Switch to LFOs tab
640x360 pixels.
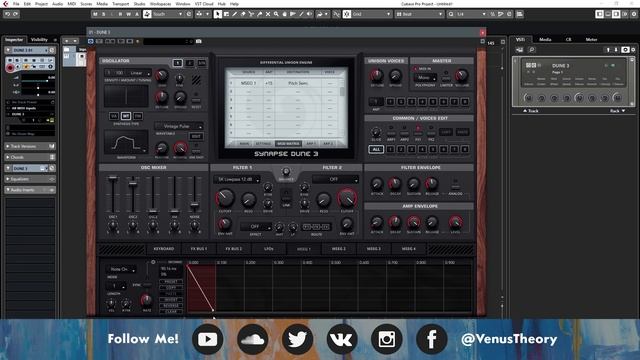pyautogui.click(x=269, y=249)
